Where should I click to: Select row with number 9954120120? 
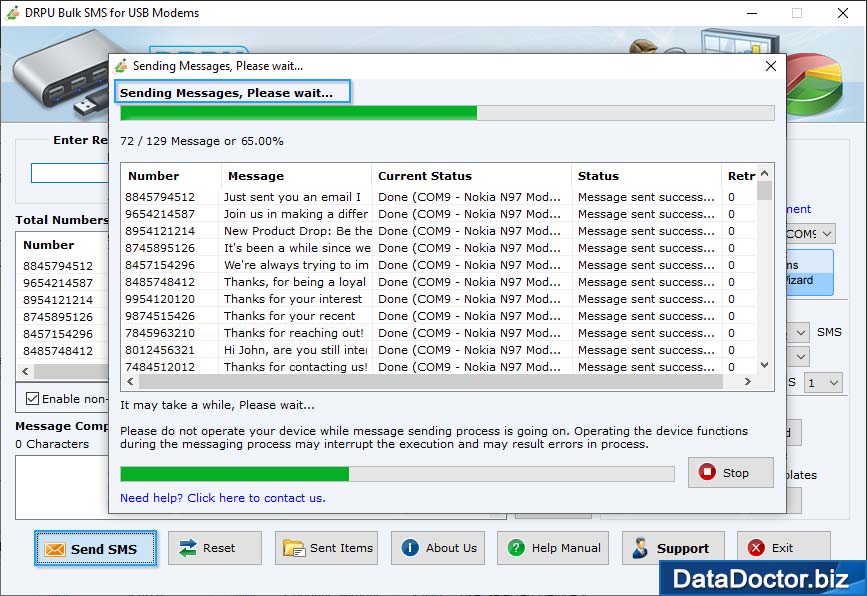click(x=440, y=299)
